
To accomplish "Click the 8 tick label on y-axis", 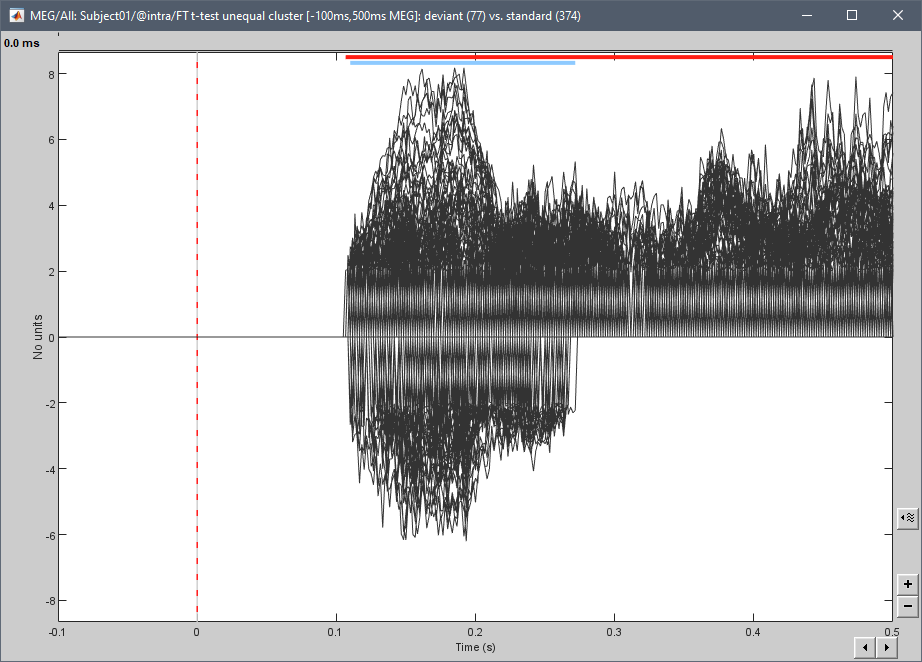I will tap(52, 75).
